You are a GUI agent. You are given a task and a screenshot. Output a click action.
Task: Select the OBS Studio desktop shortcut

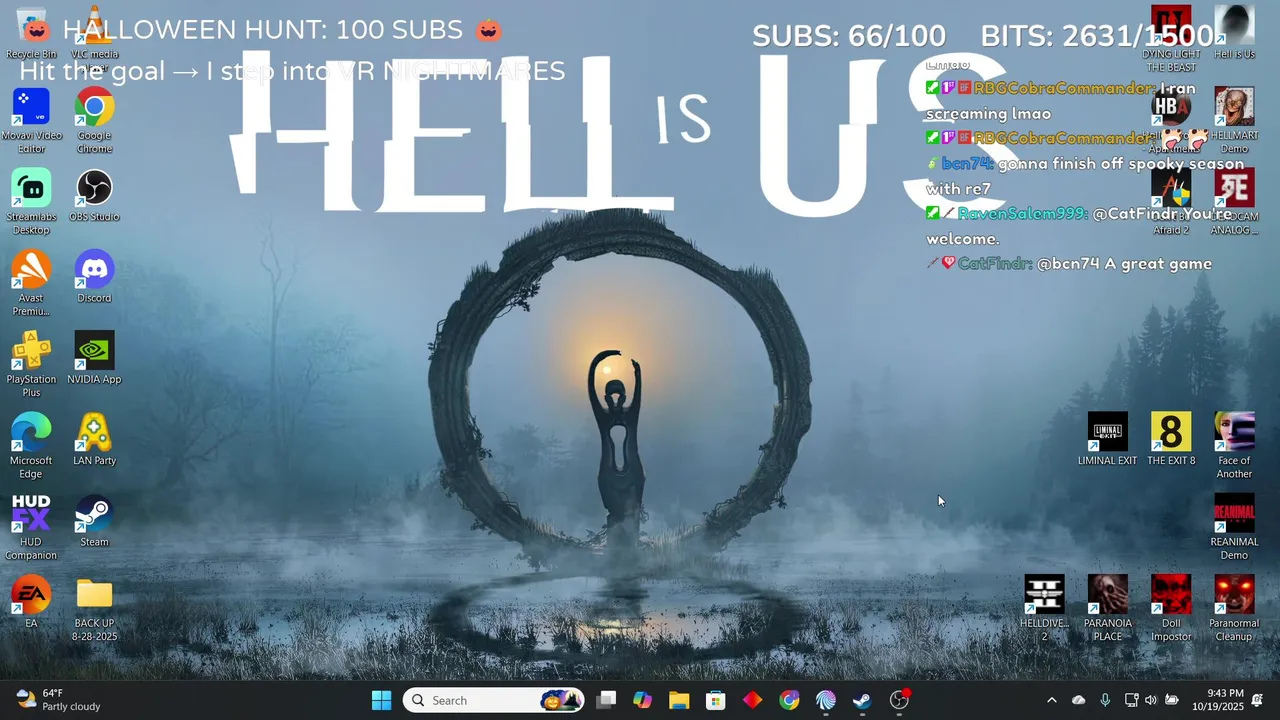[x=94, y=196]
